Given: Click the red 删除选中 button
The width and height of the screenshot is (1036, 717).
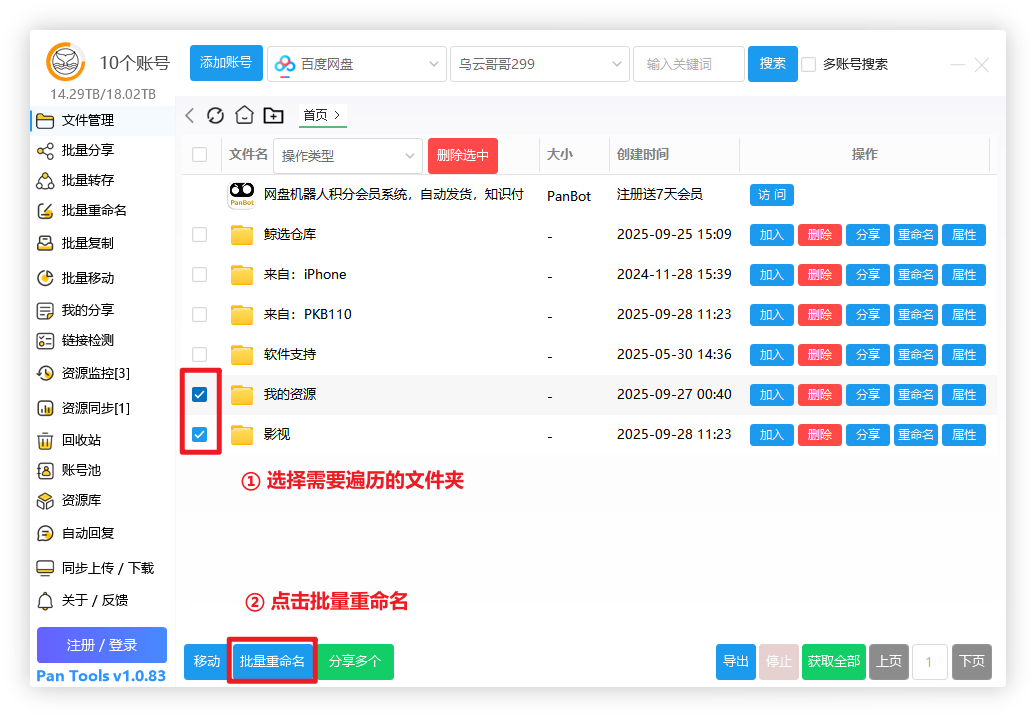Looking at the screenshot, I should tap(463, 155).
